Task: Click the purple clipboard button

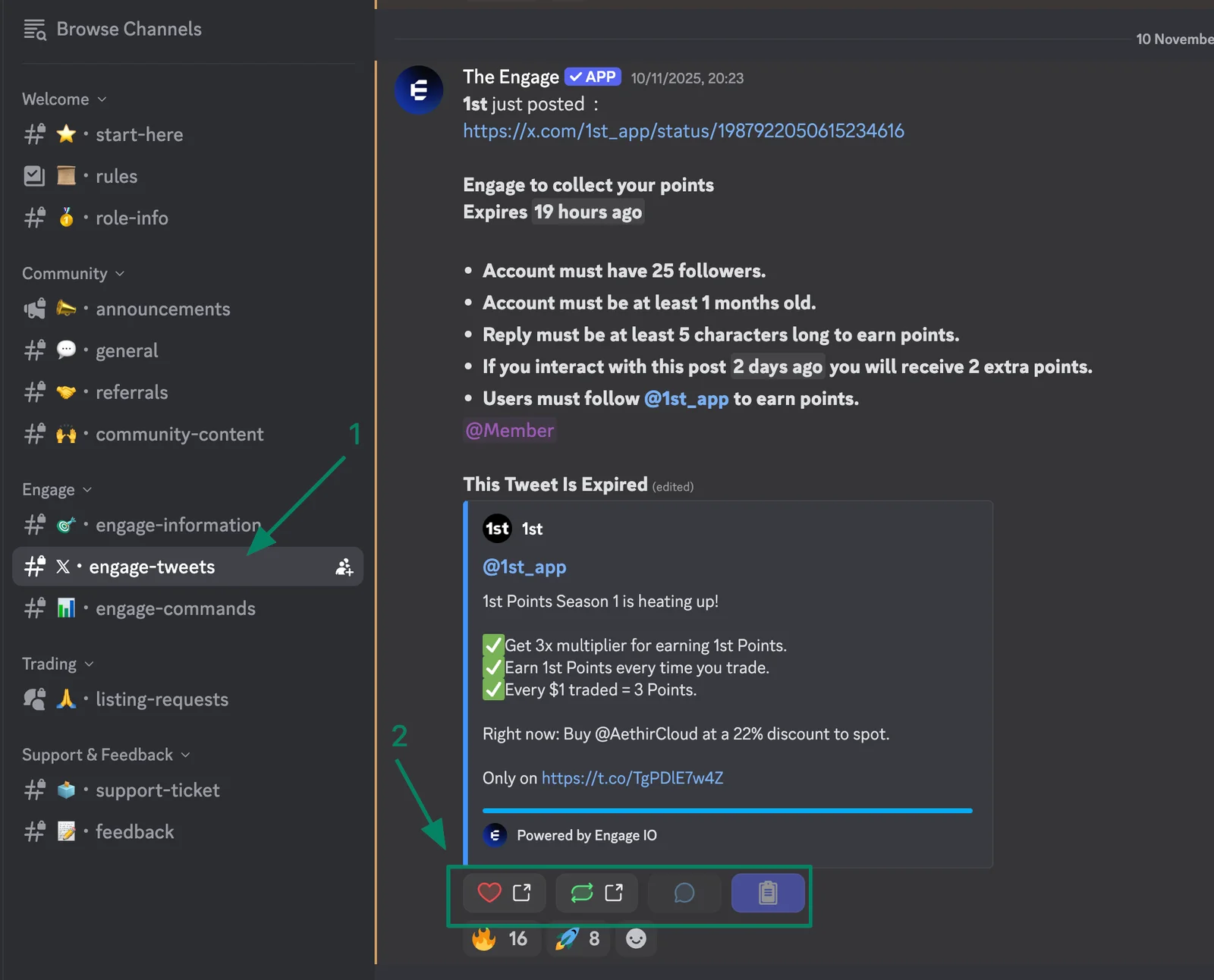Action: (768, 893)
